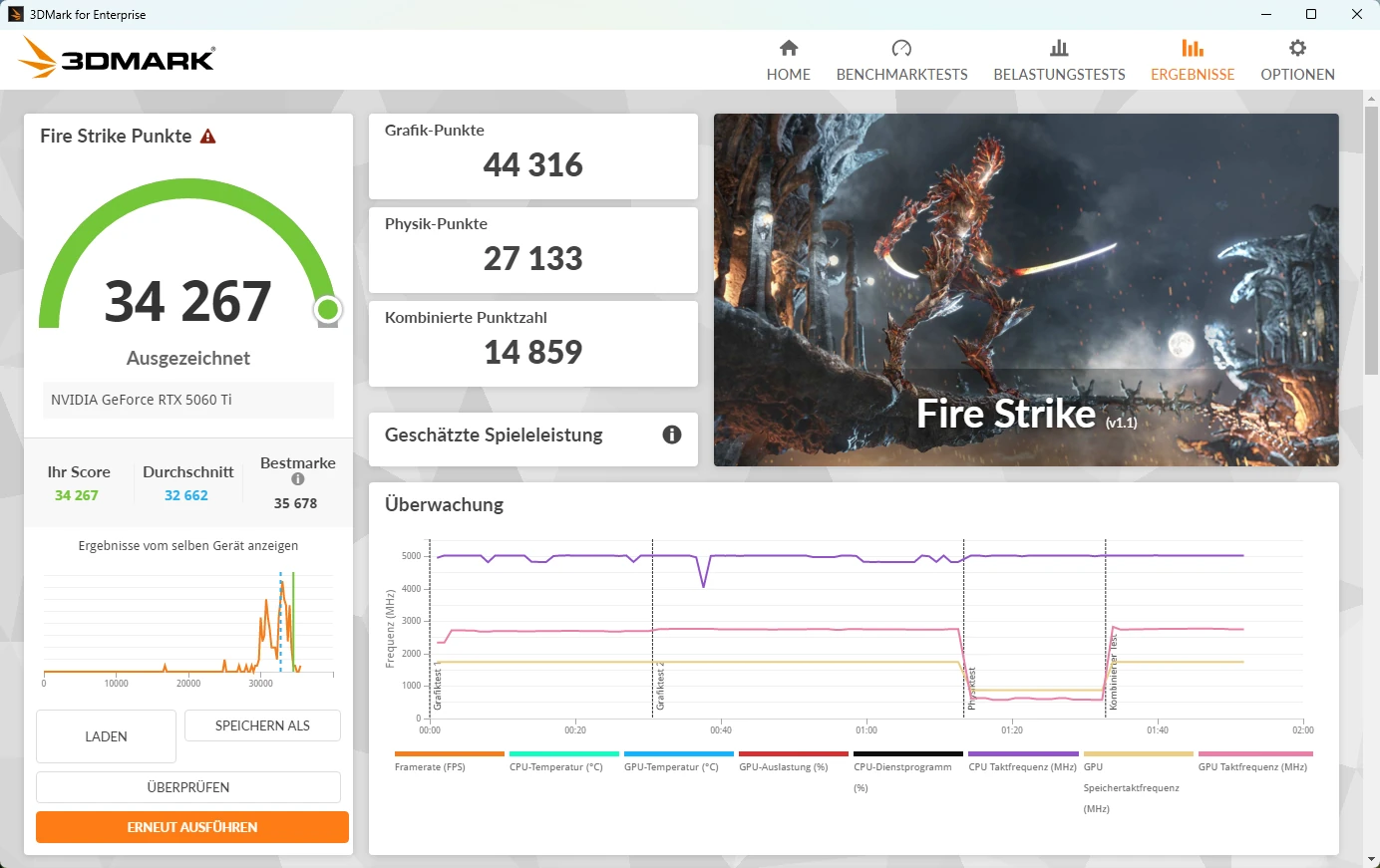Click the Home house icon
Viewport: 1380px width, 868px height.
tap(789, 48)
